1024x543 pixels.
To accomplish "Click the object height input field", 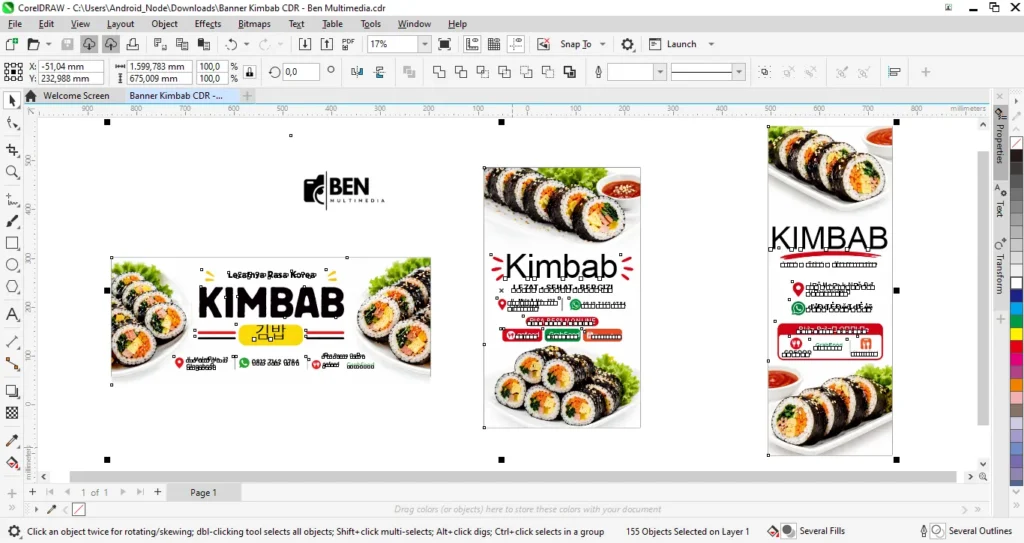I will pyautogui.click(x=160, y=78).
